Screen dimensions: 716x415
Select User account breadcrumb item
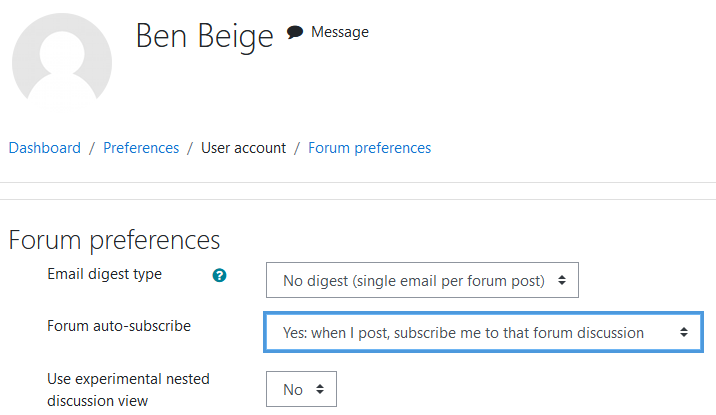[243, 148]
